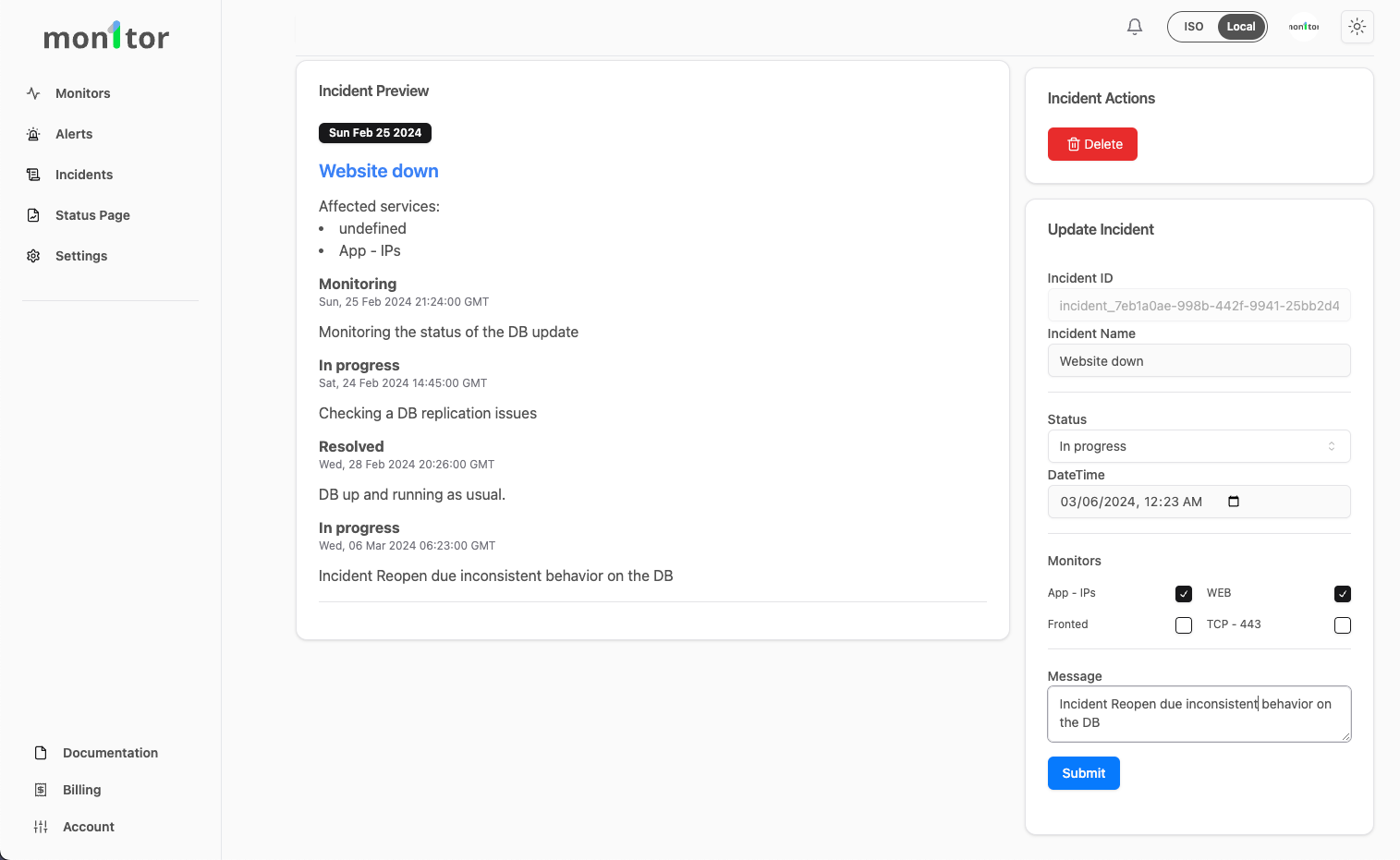
Task: Open the Website down incident link
Action: (x=379, y=171)
